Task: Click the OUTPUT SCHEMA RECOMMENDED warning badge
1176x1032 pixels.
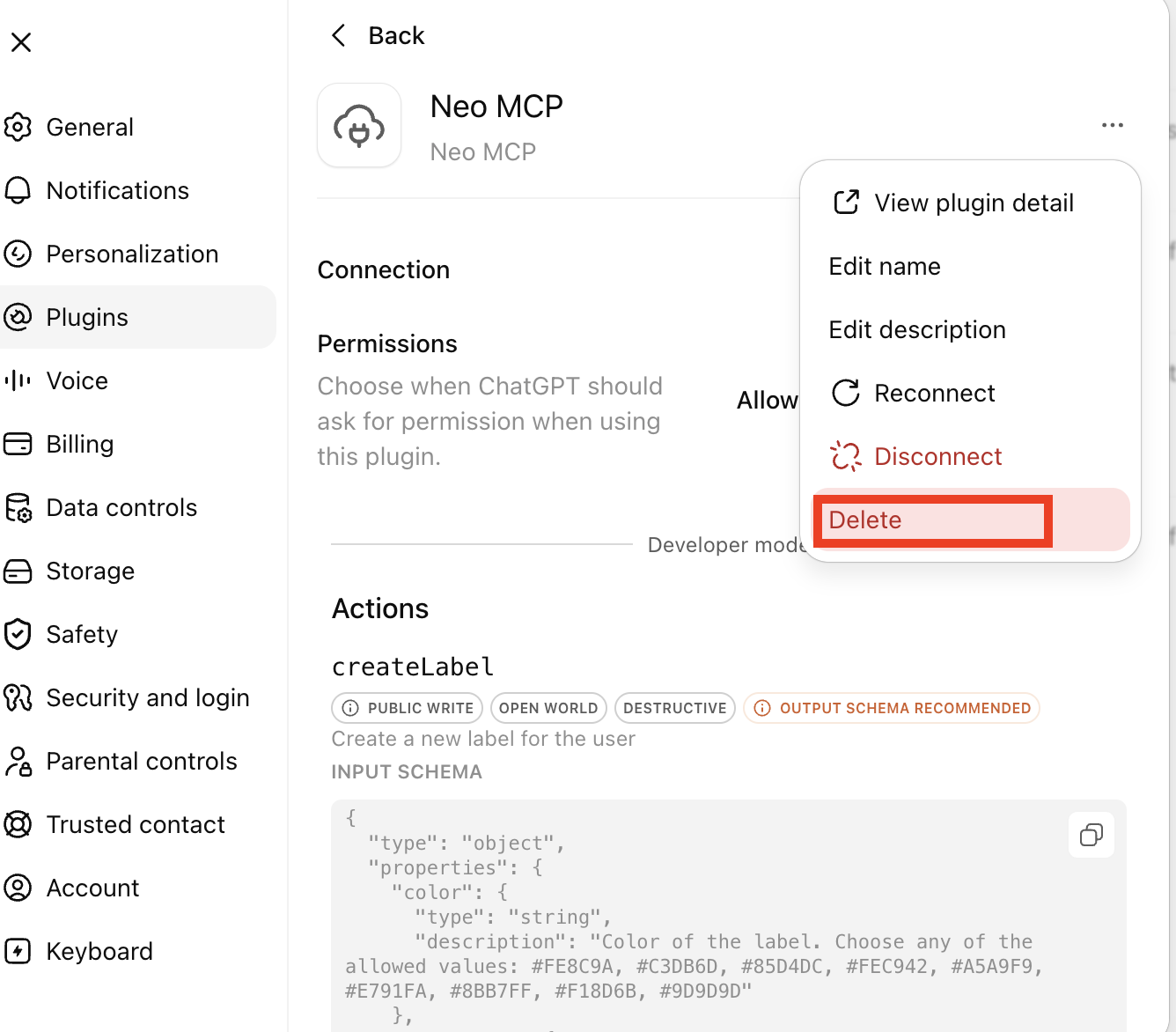Action: [x=892, y=708]
